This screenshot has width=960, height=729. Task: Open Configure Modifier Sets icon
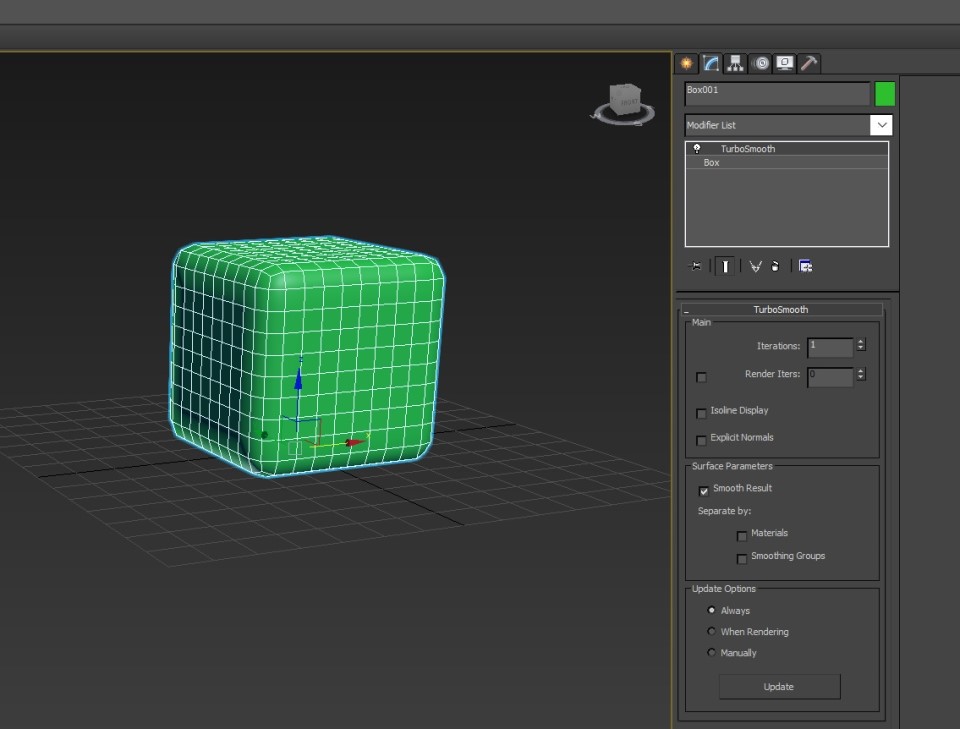(x=805, y=266)
